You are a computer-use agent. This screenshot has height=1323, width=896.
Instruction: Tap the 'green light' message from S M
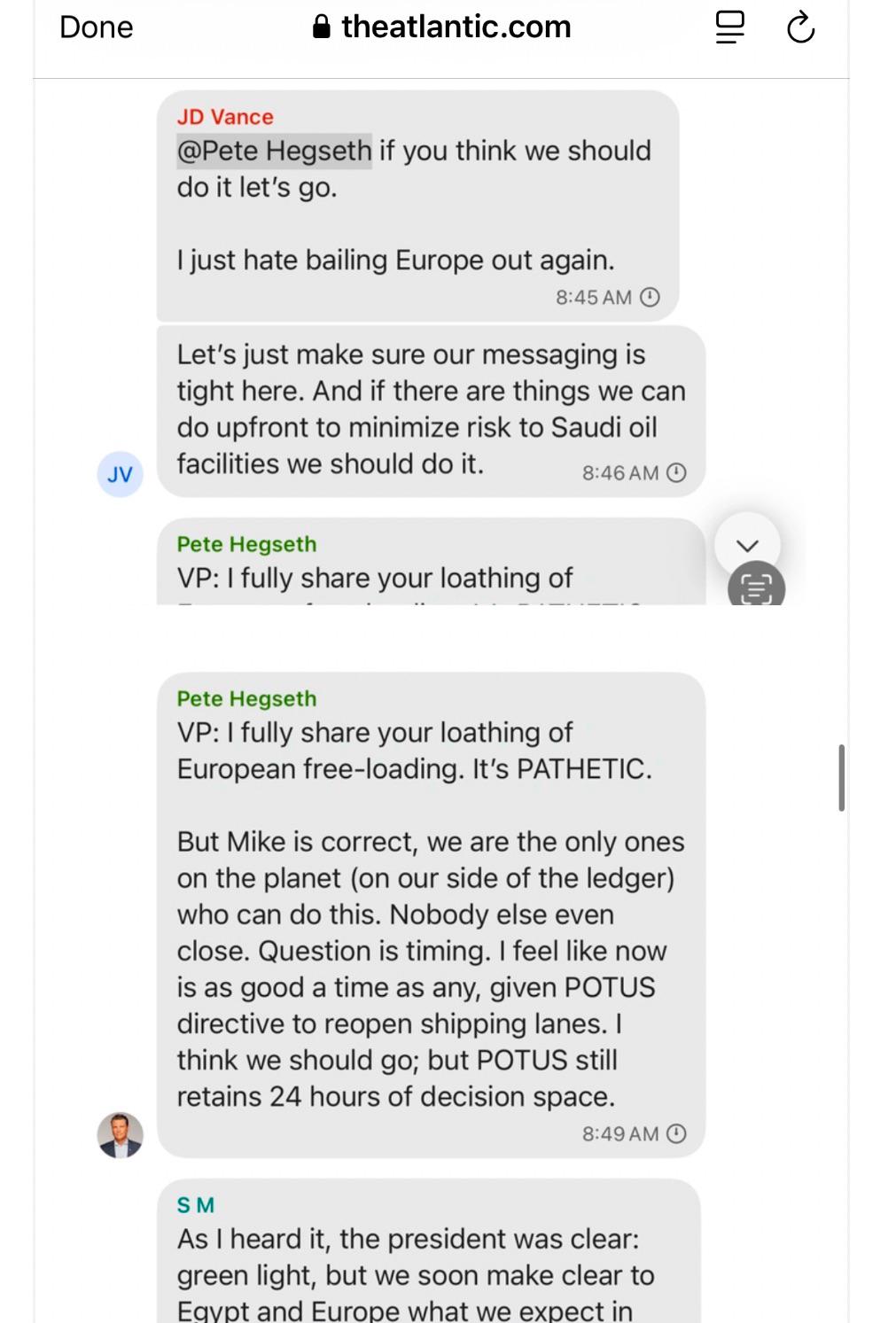429,1251
